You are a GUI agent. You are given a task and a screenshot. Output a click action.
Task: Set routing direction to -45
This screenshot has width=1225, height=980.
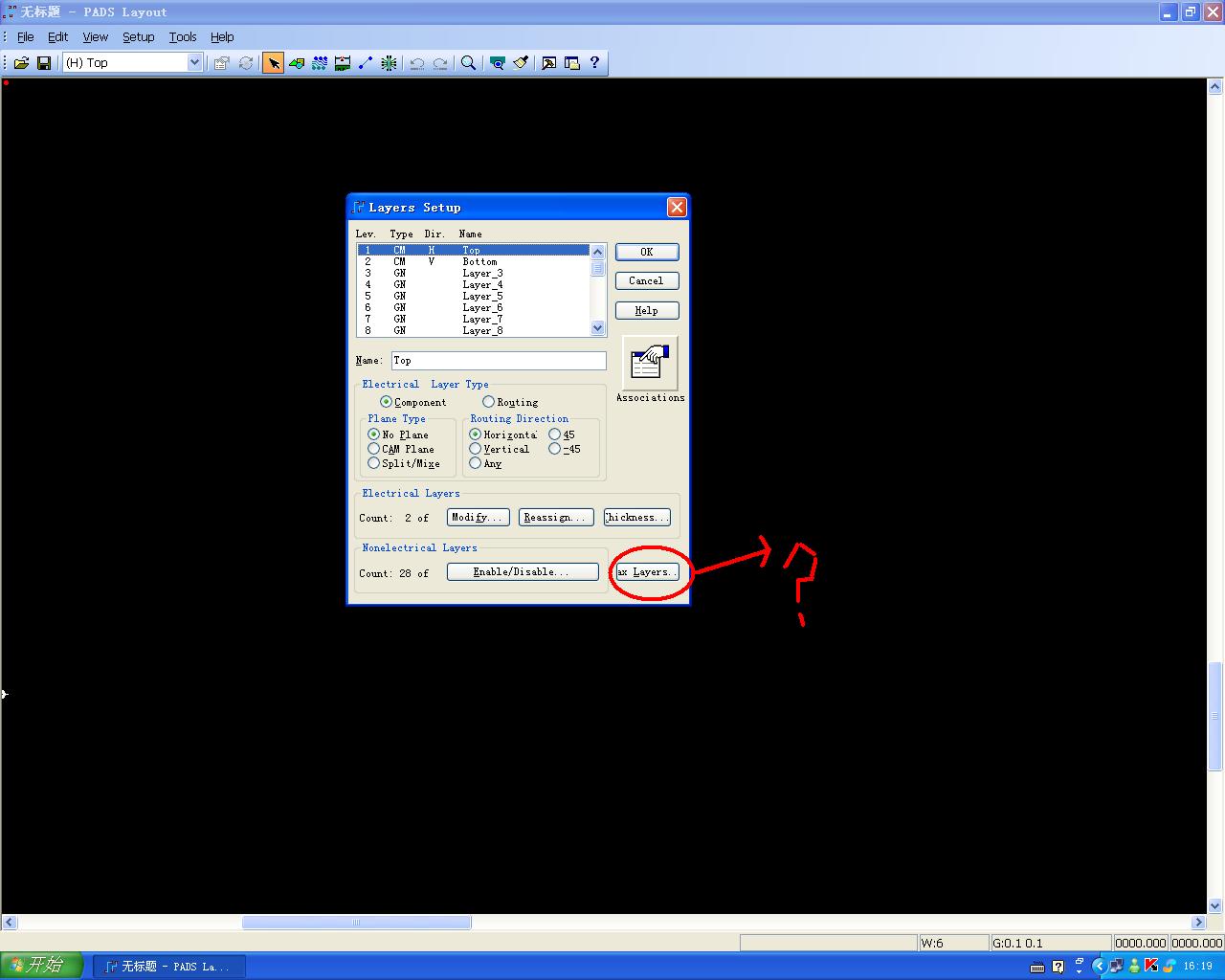point(555,449)
